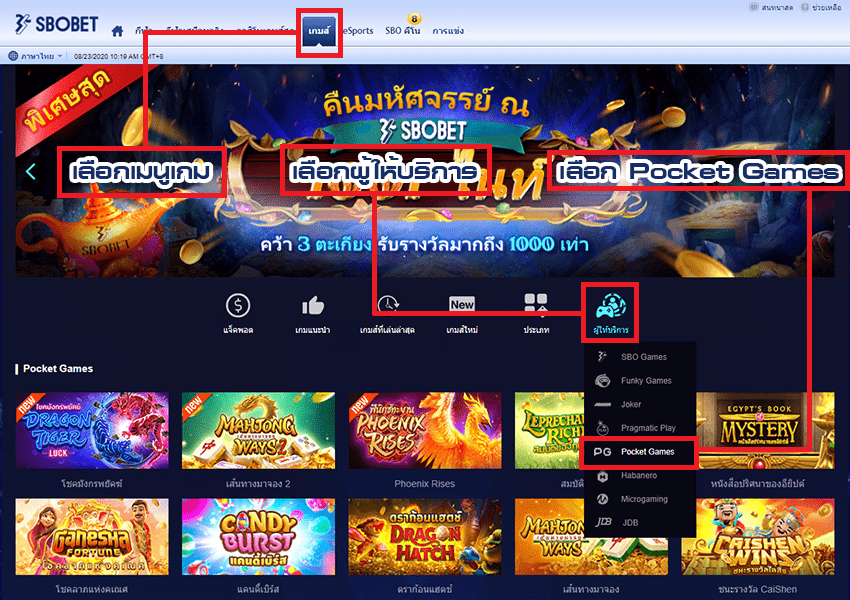Click the Phoenix Rises game title text
The width and height of the screenshot is (850, 600).
[x=424, y=483]
